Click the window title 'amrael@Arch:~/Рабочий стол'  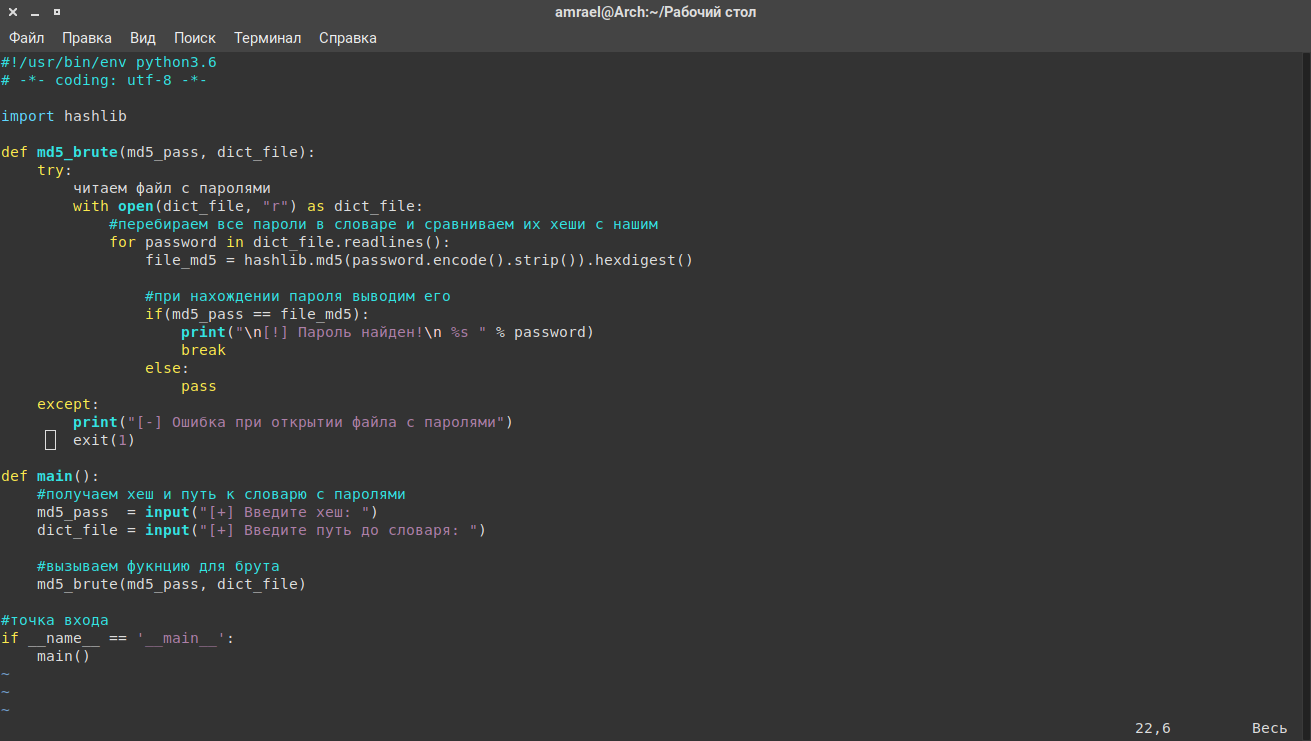656,12
